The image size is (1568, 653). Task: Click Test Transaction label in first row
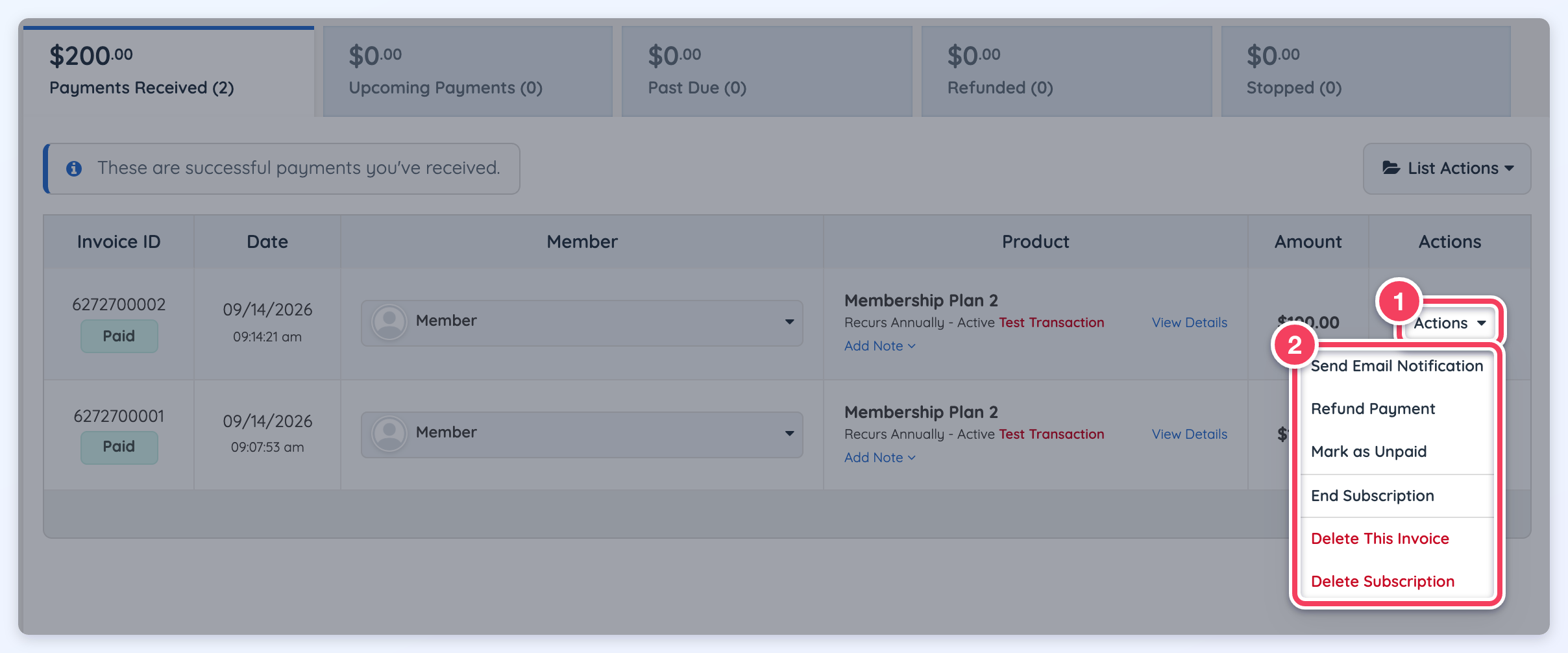(x=1051, y=323)
